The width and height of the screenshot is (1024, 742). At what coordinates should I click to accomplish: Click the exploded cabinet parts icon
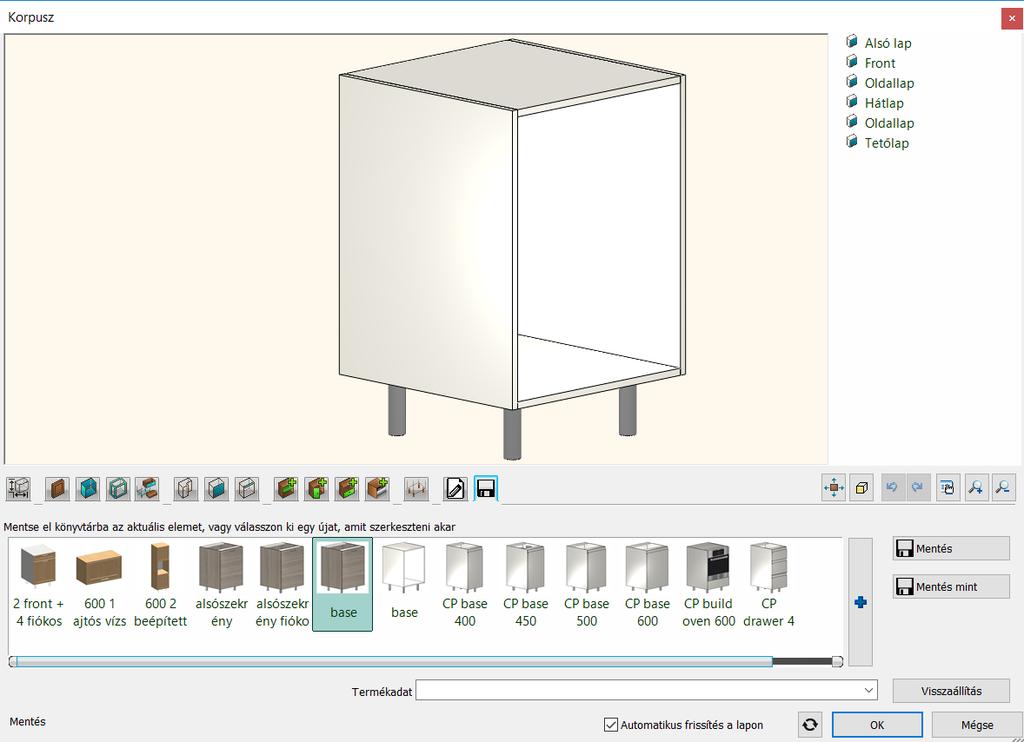click(x=147, y=488)
